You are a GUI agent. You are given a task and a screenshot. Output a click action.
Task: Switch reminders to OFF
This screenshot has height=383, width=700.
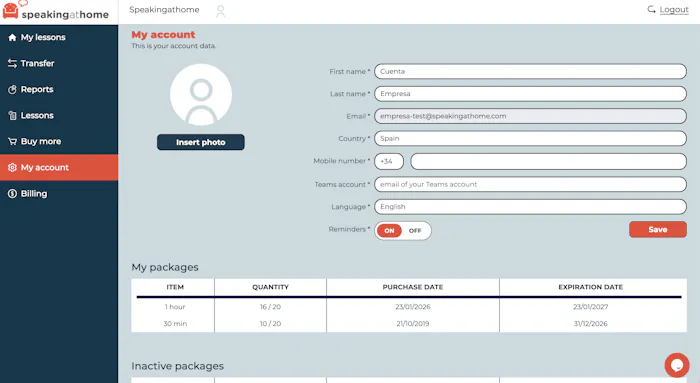(x=415, y=231)
